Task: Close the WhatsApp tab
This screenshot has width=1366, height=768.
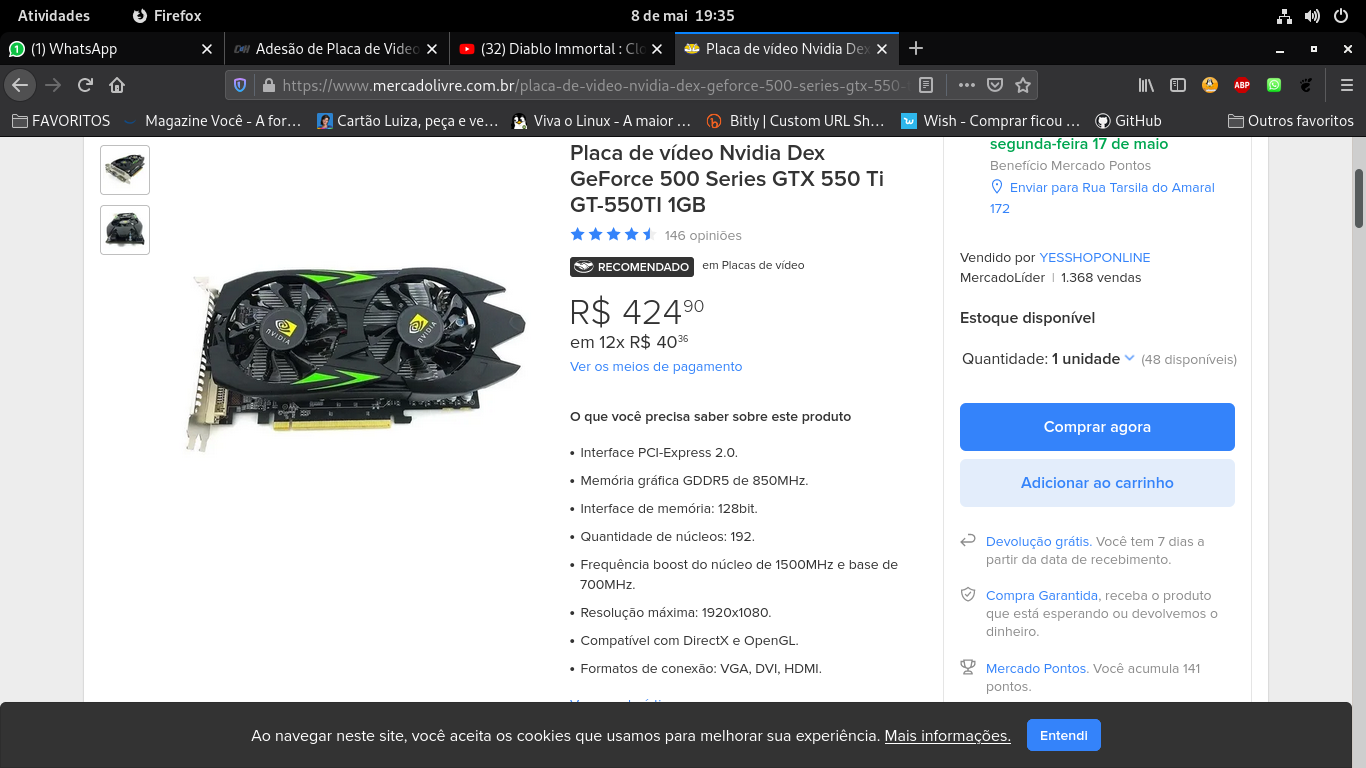Action: (207, 48)
